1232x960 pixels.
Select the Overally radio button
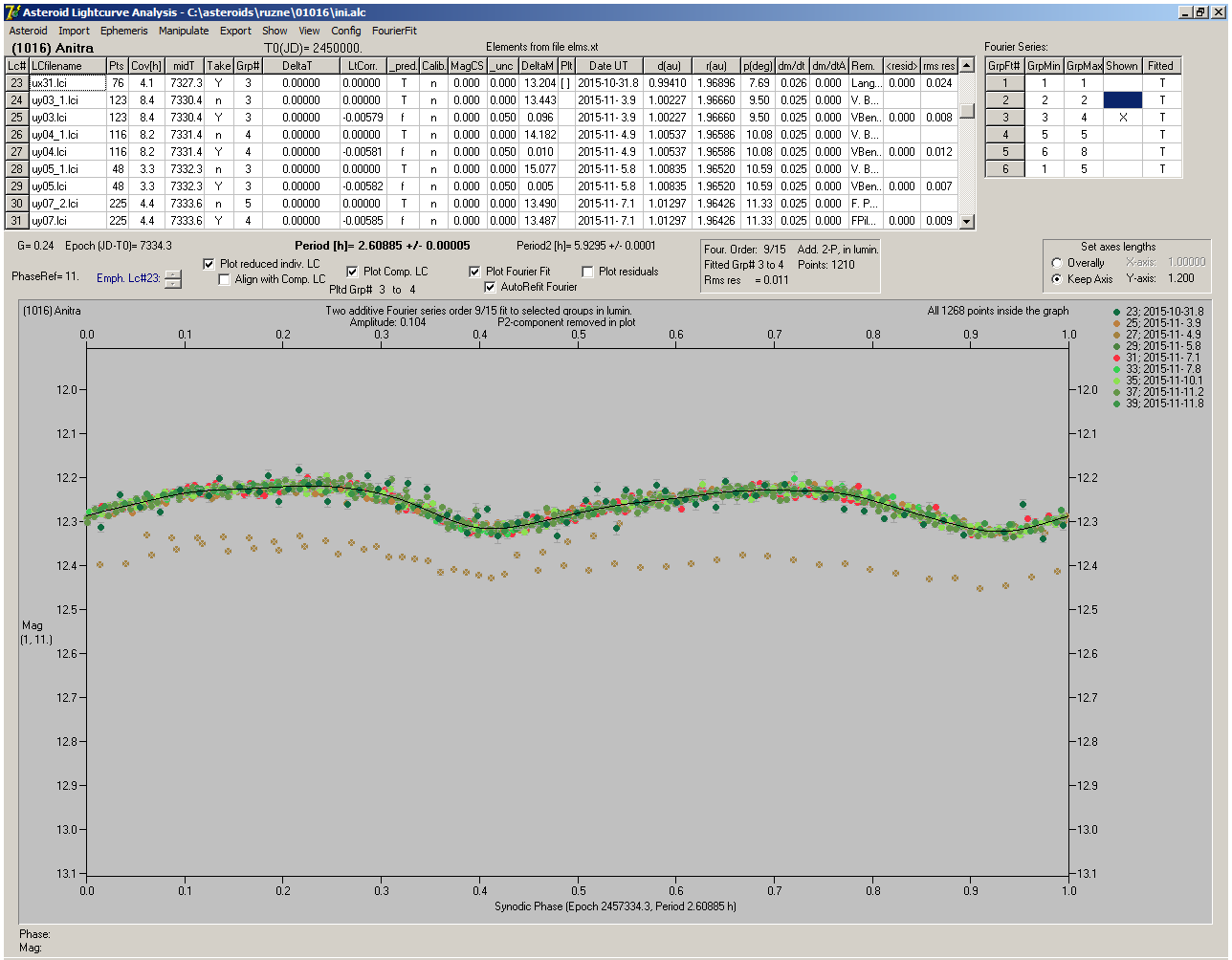click(x=1057, y=263)
